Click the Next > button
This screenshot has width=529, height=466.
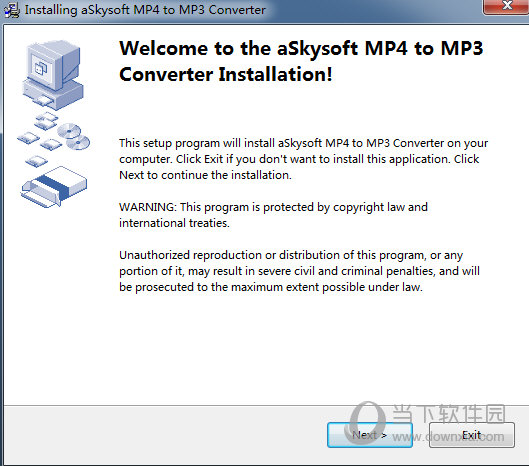[x=370, y=435]
